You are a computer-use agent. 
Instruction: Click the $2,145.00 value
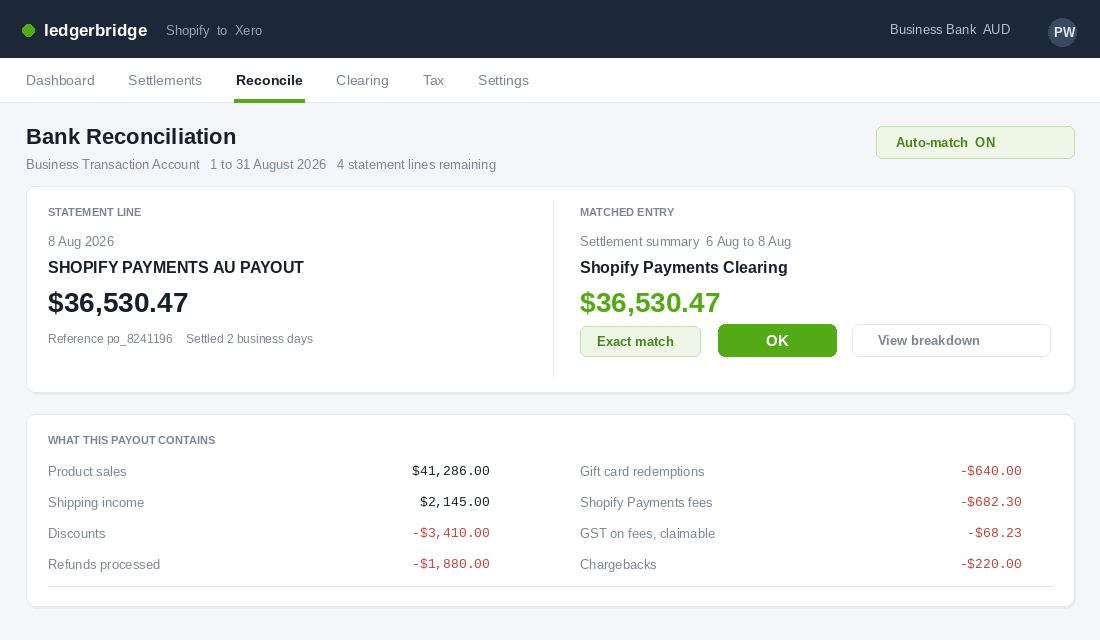click(455, 502)
